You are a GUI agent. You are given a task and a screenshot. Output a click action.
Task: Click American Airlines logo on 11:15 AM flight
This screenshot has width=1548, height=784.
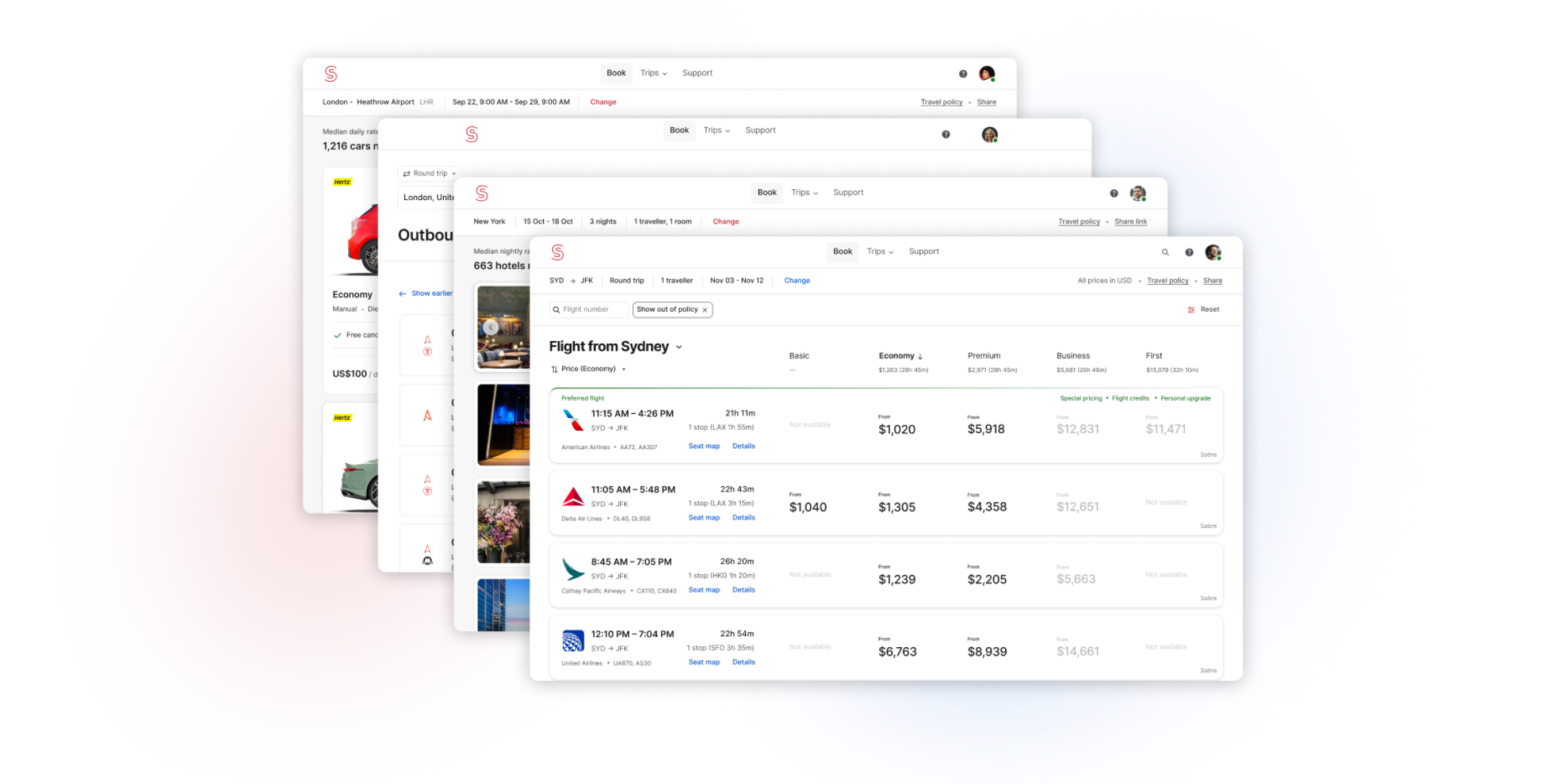(572, 420)
